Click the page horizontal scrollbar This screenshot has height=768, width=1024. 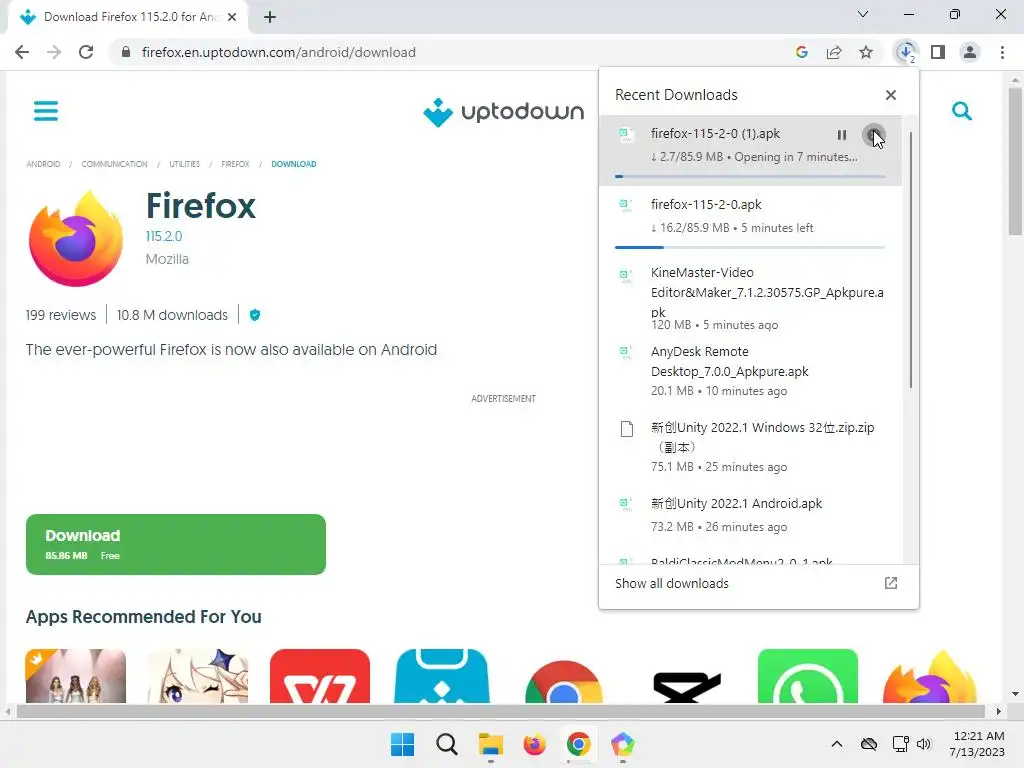(500, 711)
